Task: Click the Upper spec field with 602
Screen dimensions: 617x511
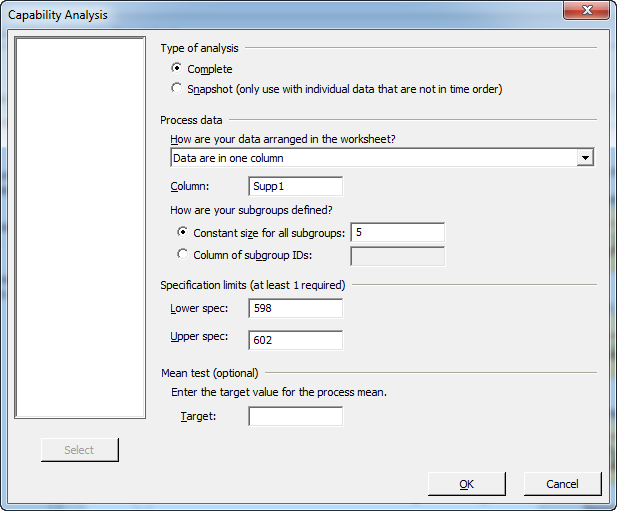Action: [296, 340]
